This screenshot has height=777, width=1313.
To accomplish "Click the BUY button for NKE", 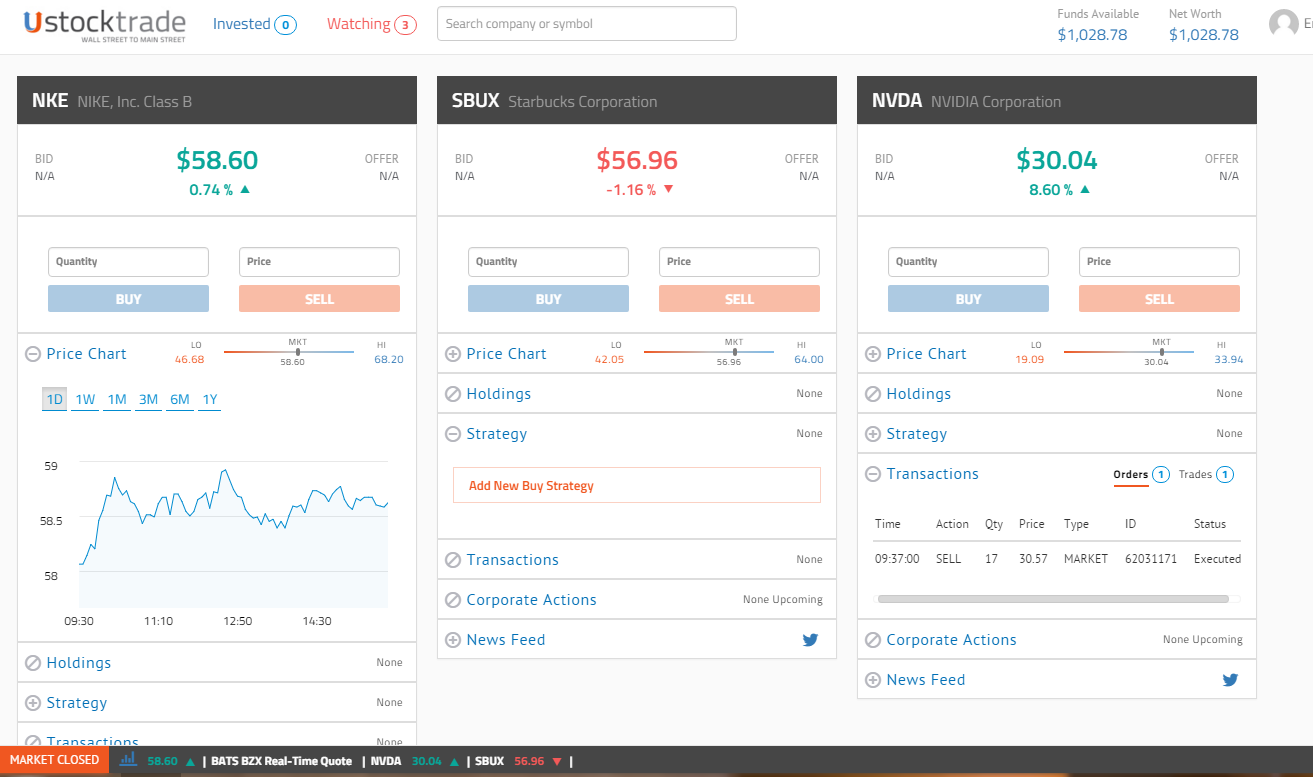I will pos(128,297).
